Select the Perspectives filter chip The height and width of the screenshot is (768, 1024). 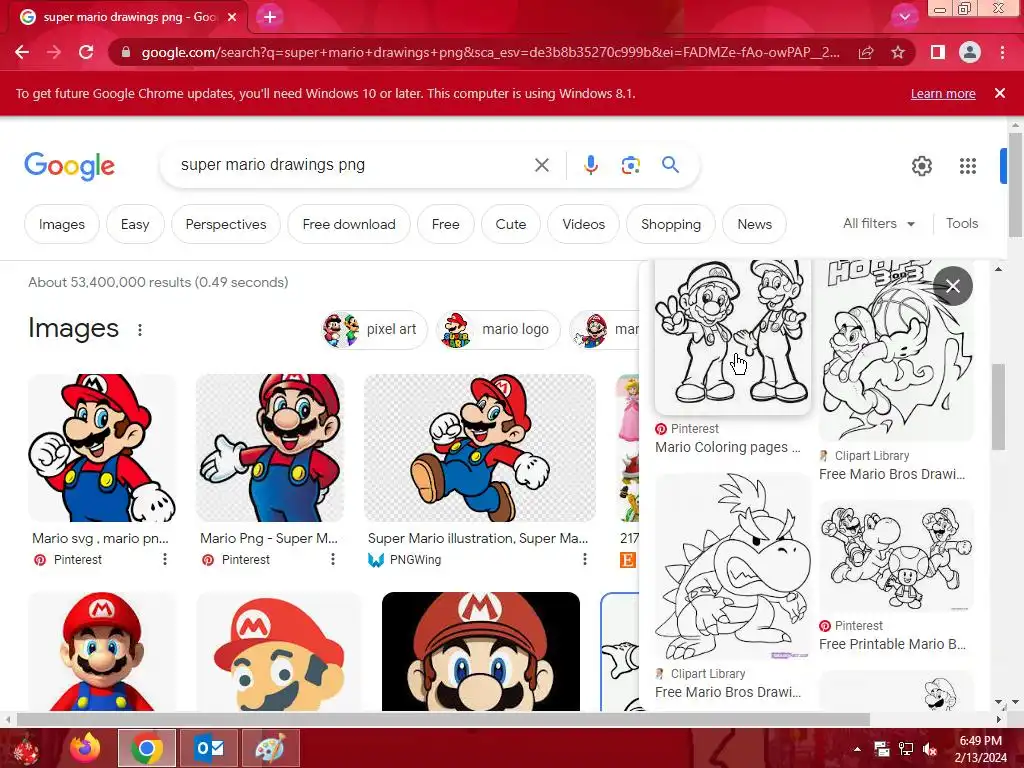point(226,224)
